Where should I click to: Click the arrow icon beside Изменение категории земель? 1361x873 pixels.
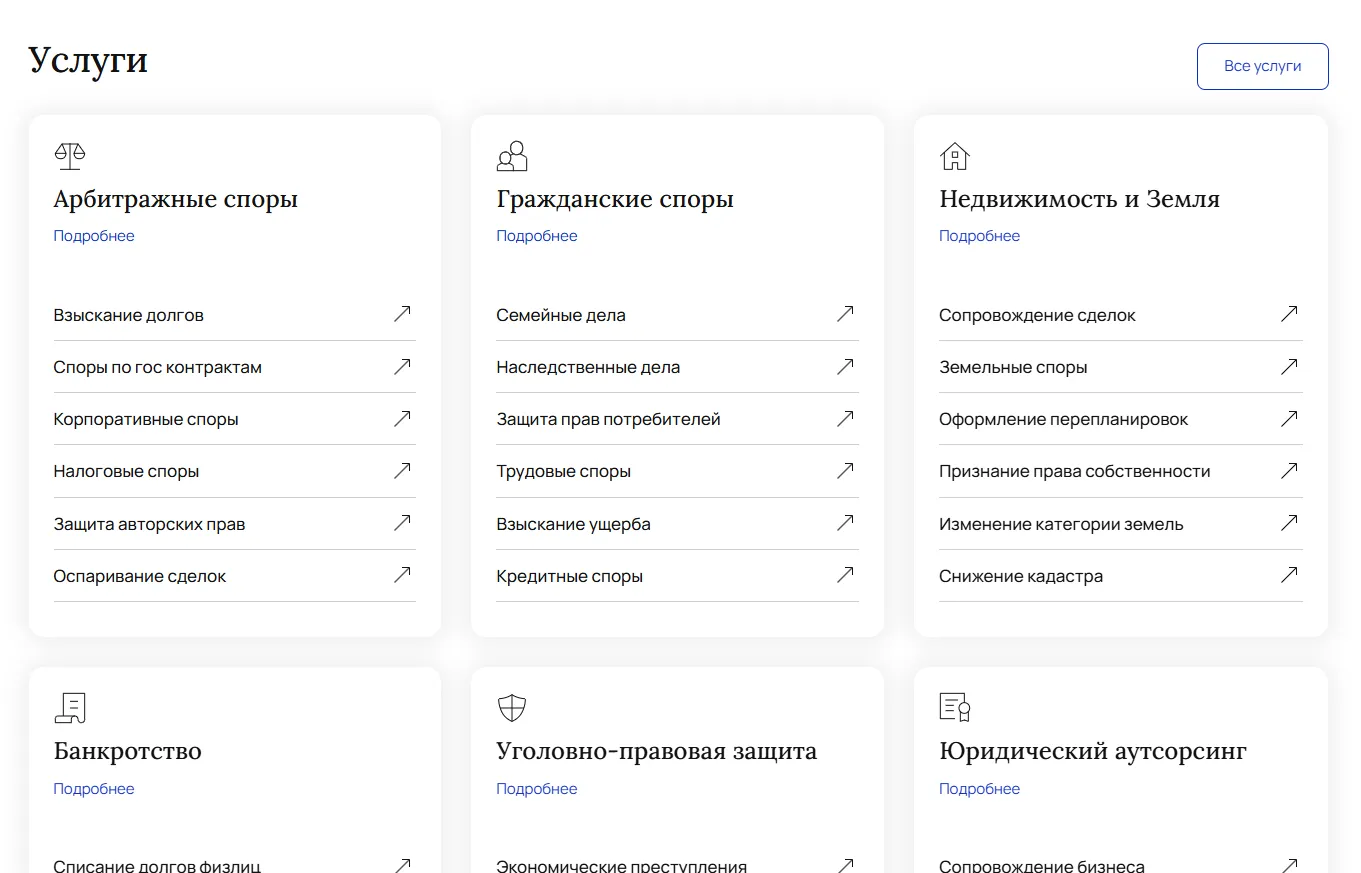[1289, 522]
